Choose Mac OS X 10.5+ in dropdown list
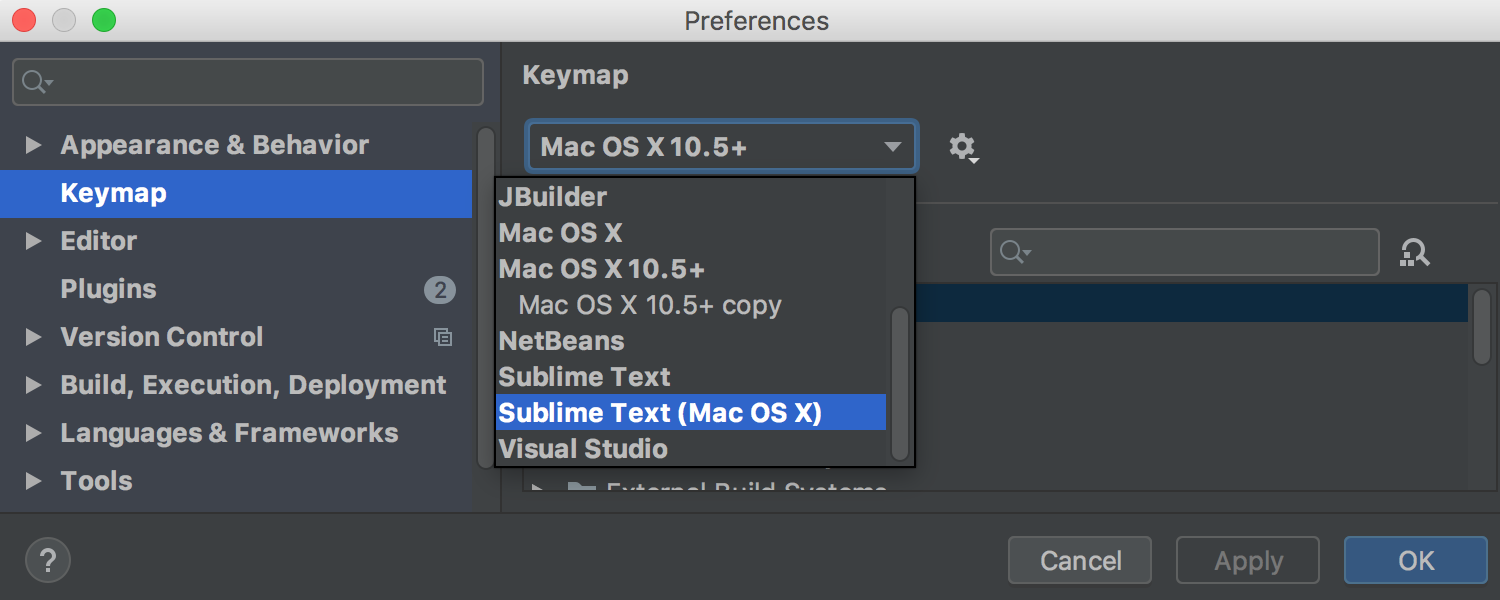This screenshot has width=1500, height=600. coord(691,269)
